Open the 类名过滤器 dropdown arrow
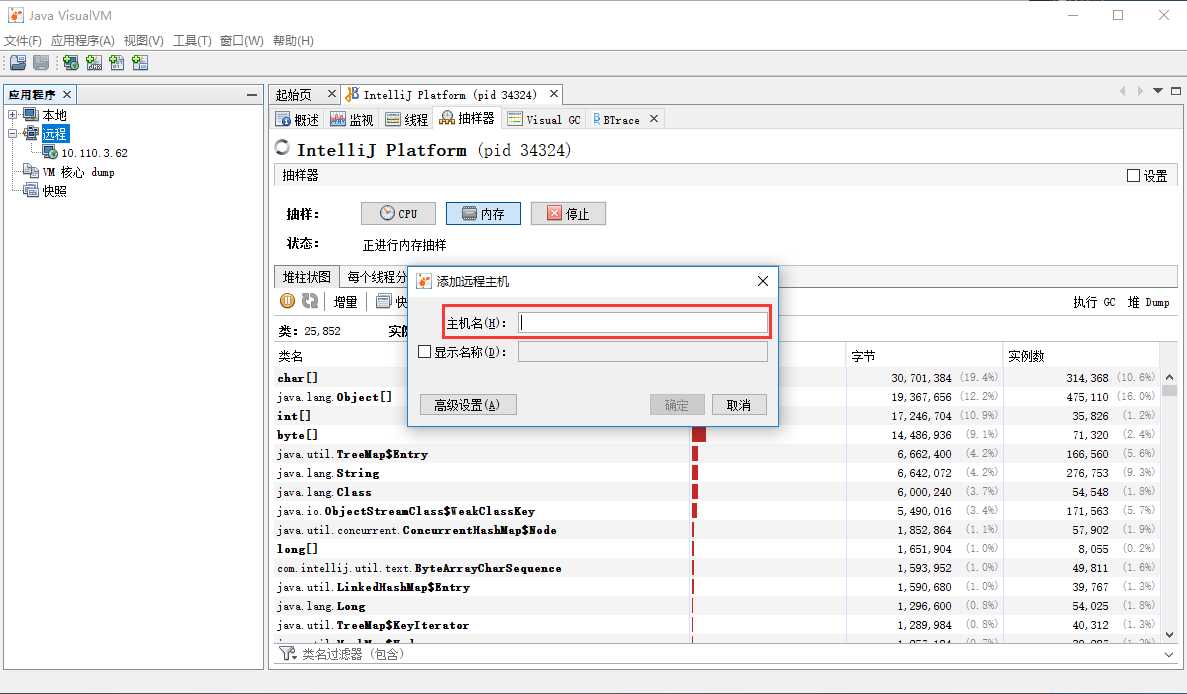Screen dimensions: 1187x694 (x=1170, y=654)
